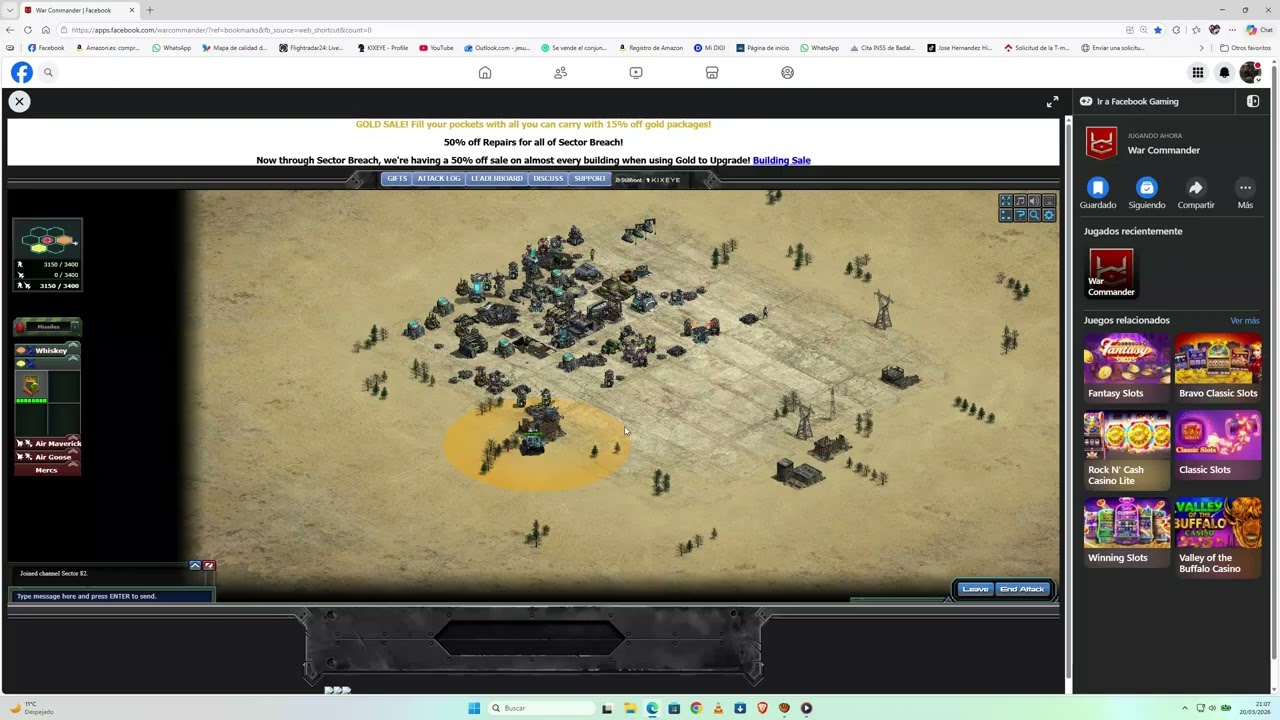
Task: Click the Facebook search magnifier
Action: [48, 72]
